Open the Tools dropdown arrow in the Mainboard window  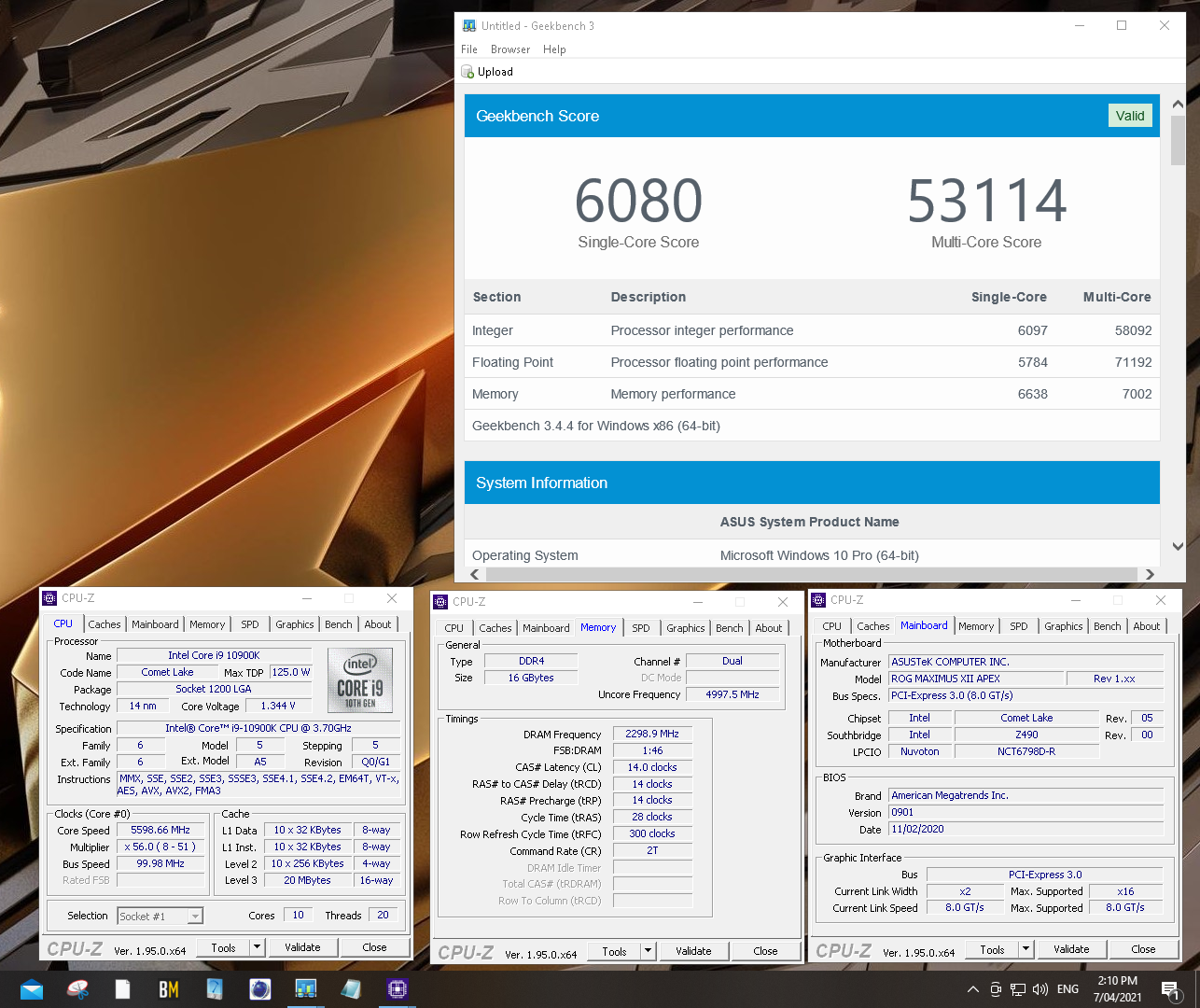[x=1026, y=949]
